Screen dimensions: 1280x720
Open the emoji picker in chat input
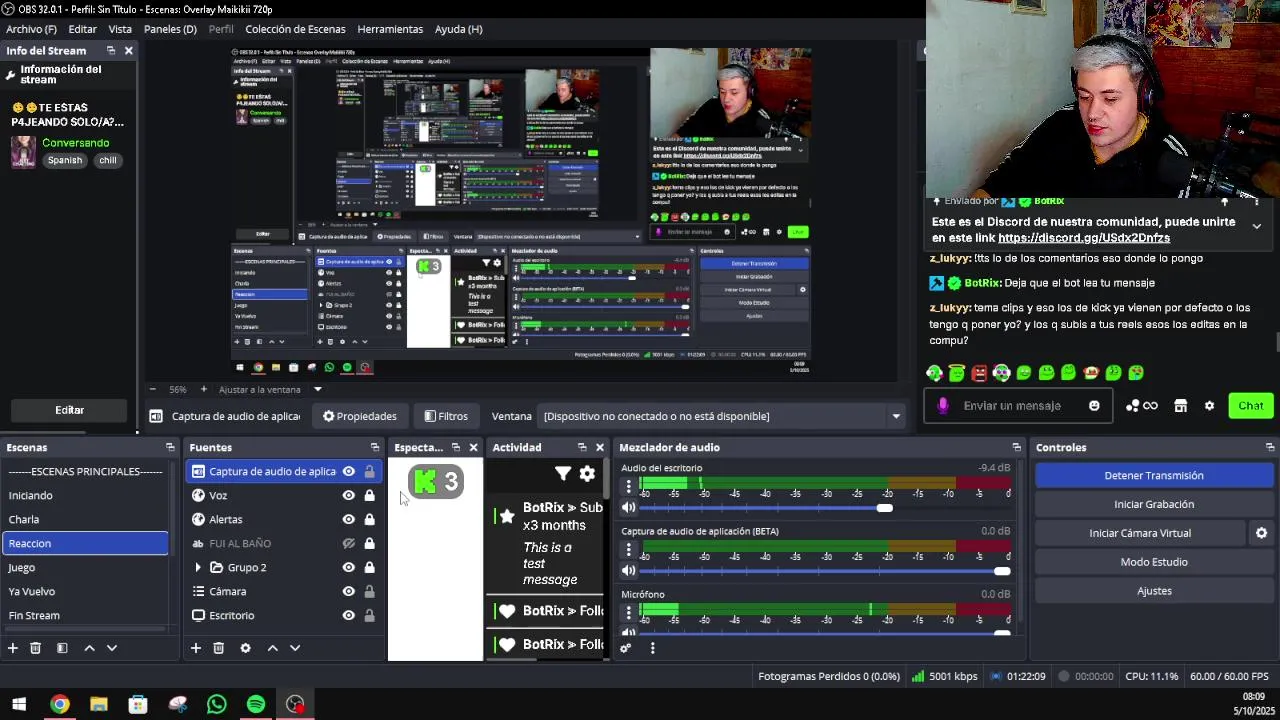click(1094, 406)
